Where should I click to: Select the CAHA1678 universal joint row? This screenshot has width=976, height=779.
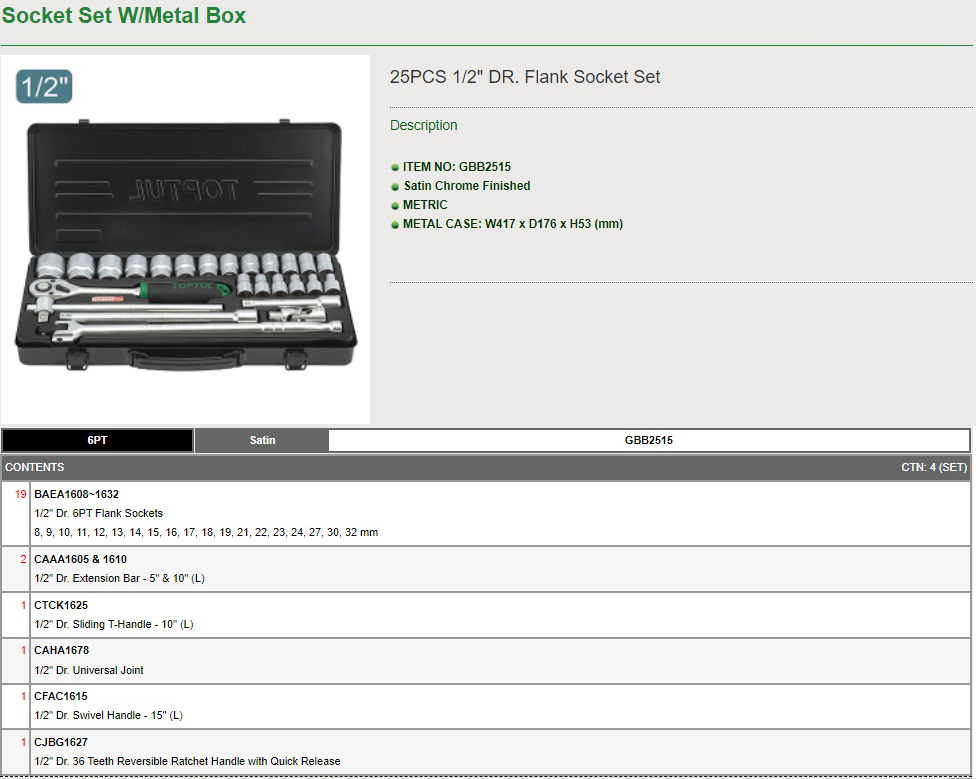tap(62, 650)
